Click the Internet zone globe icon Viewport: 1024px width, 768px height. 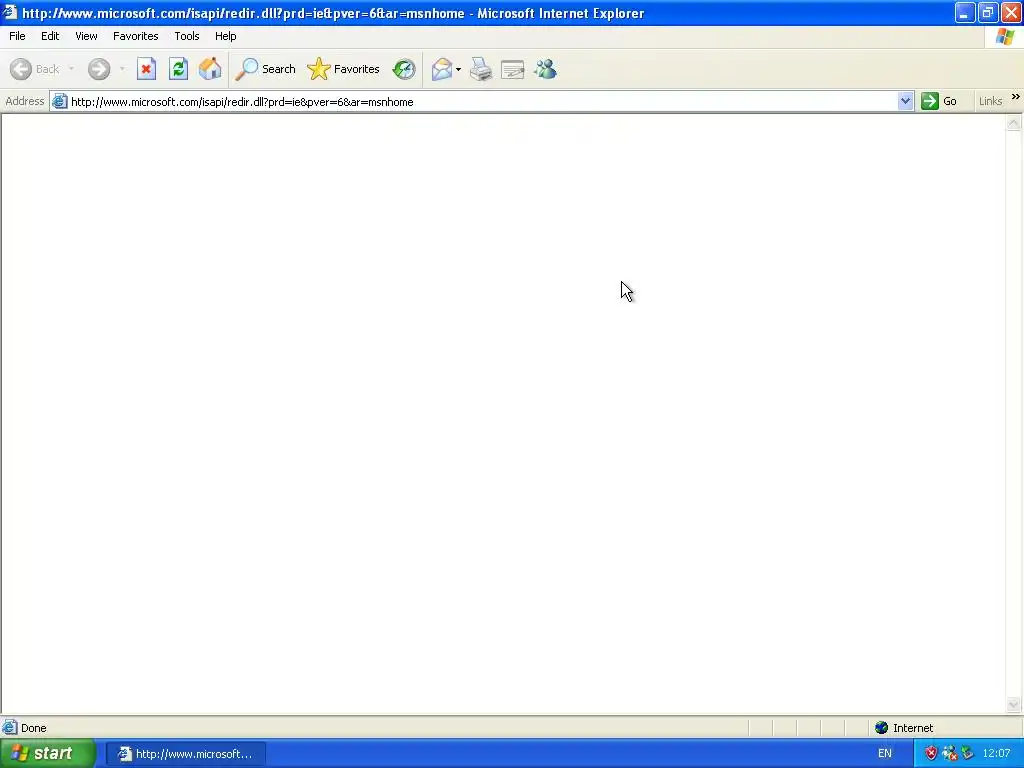point(882,728)
